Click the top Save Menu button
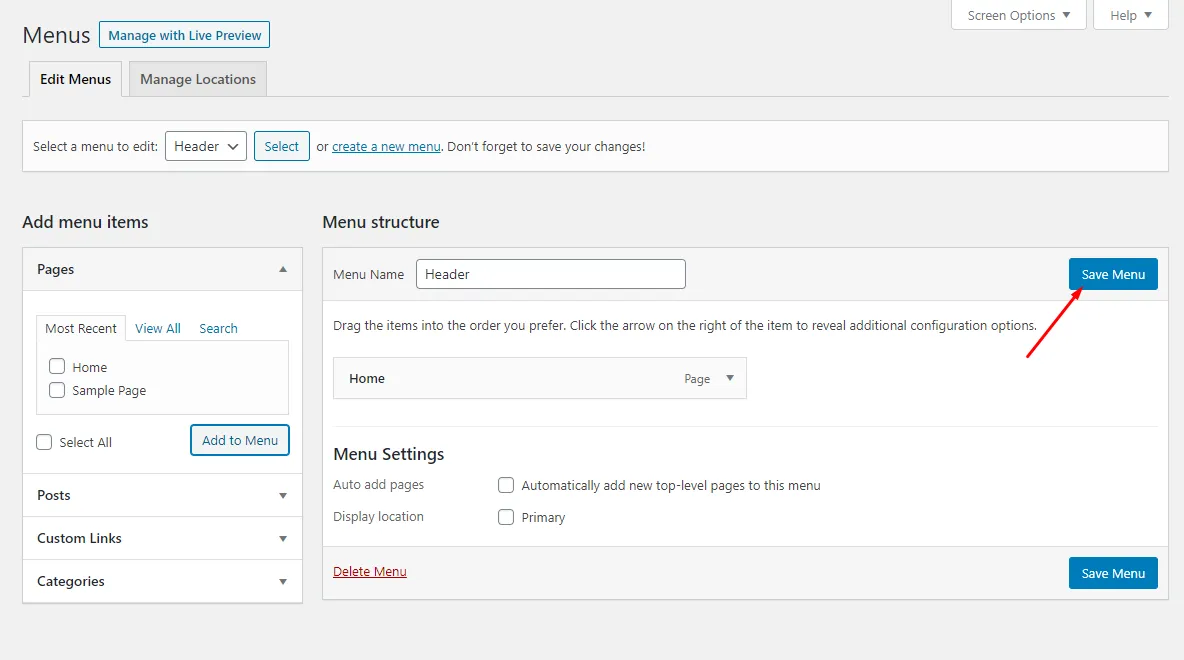 pos(1113,274)
